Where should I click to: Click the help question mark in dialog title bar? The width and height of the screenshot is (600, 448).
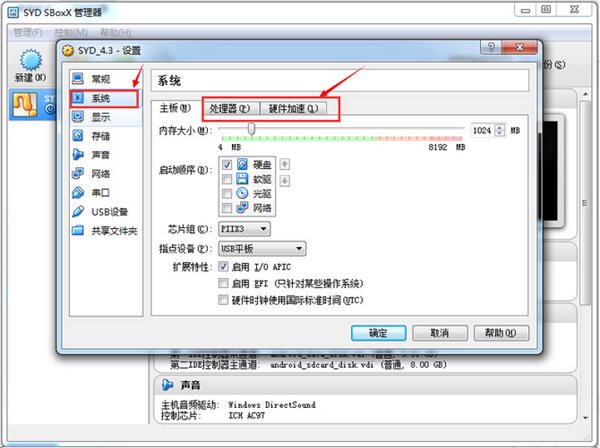pyautogui.click(x=491, y=47)
